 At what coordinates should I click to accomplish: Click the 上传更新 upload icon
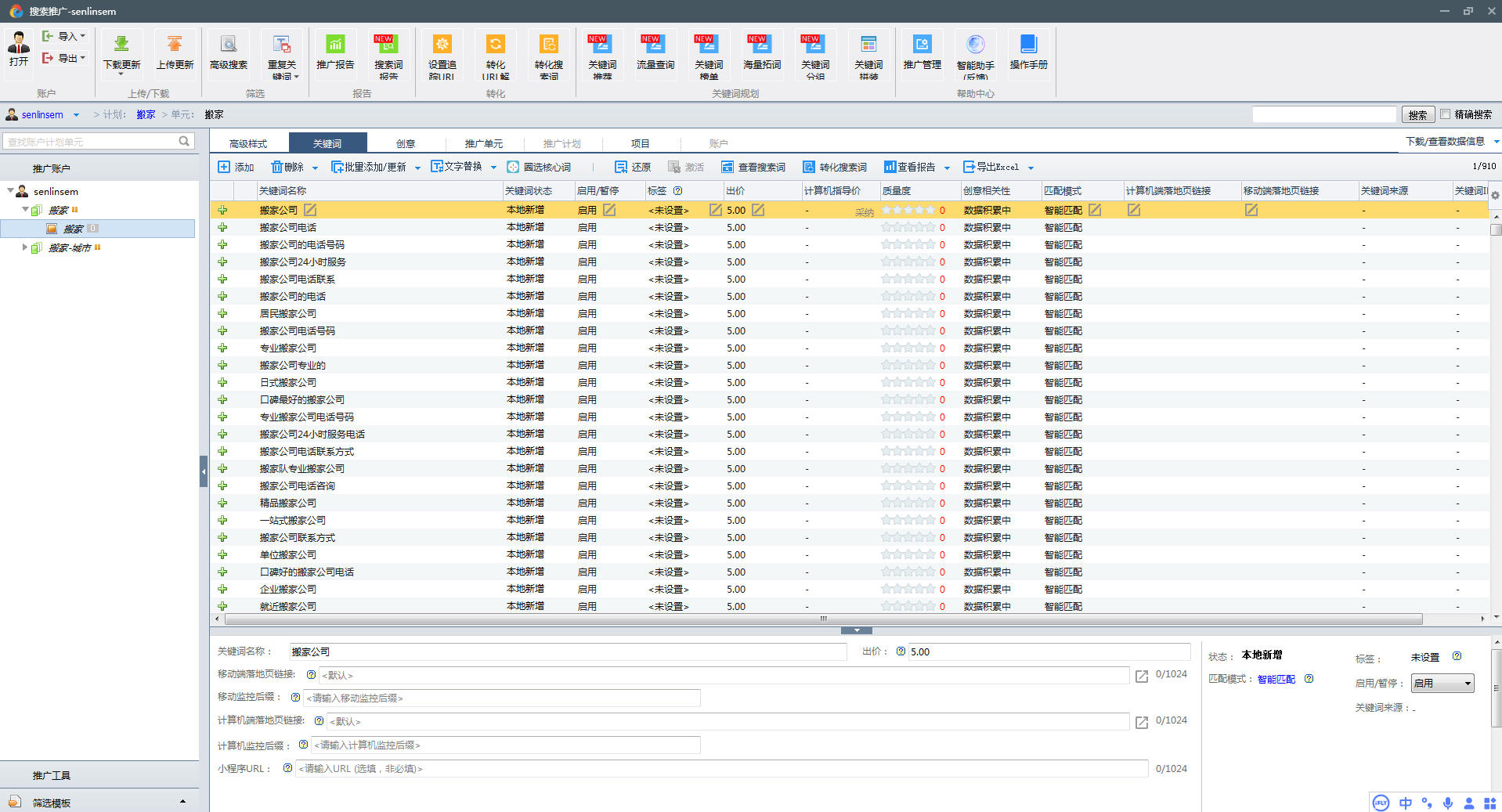tap(175, 45)
